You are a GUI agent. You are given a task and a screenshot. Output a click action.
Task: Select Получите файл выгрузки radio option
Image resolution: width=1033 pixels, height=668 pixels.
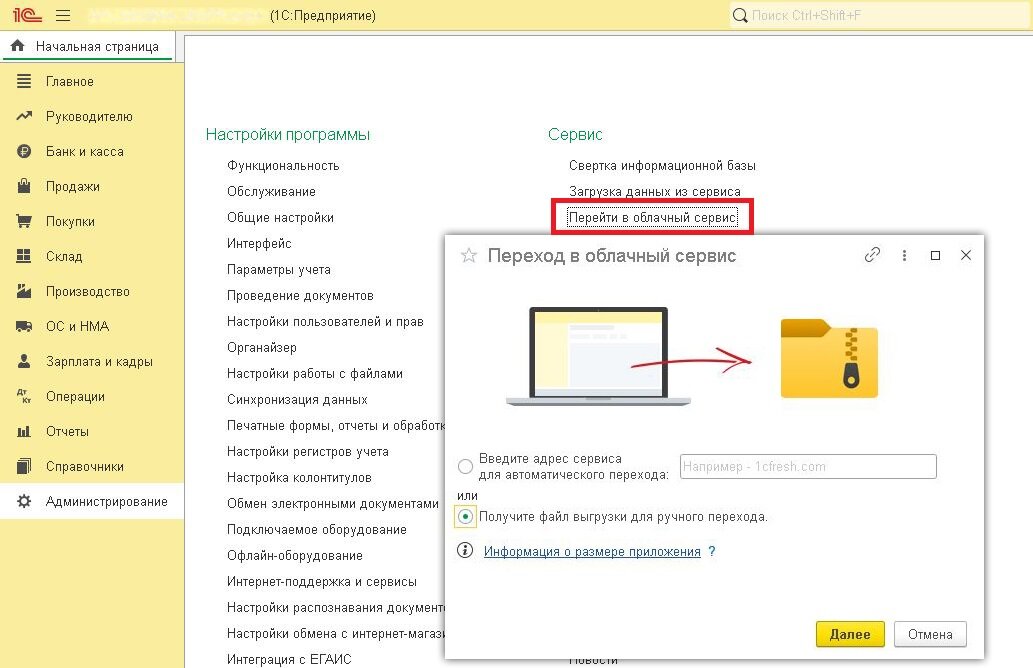[465, 516]
